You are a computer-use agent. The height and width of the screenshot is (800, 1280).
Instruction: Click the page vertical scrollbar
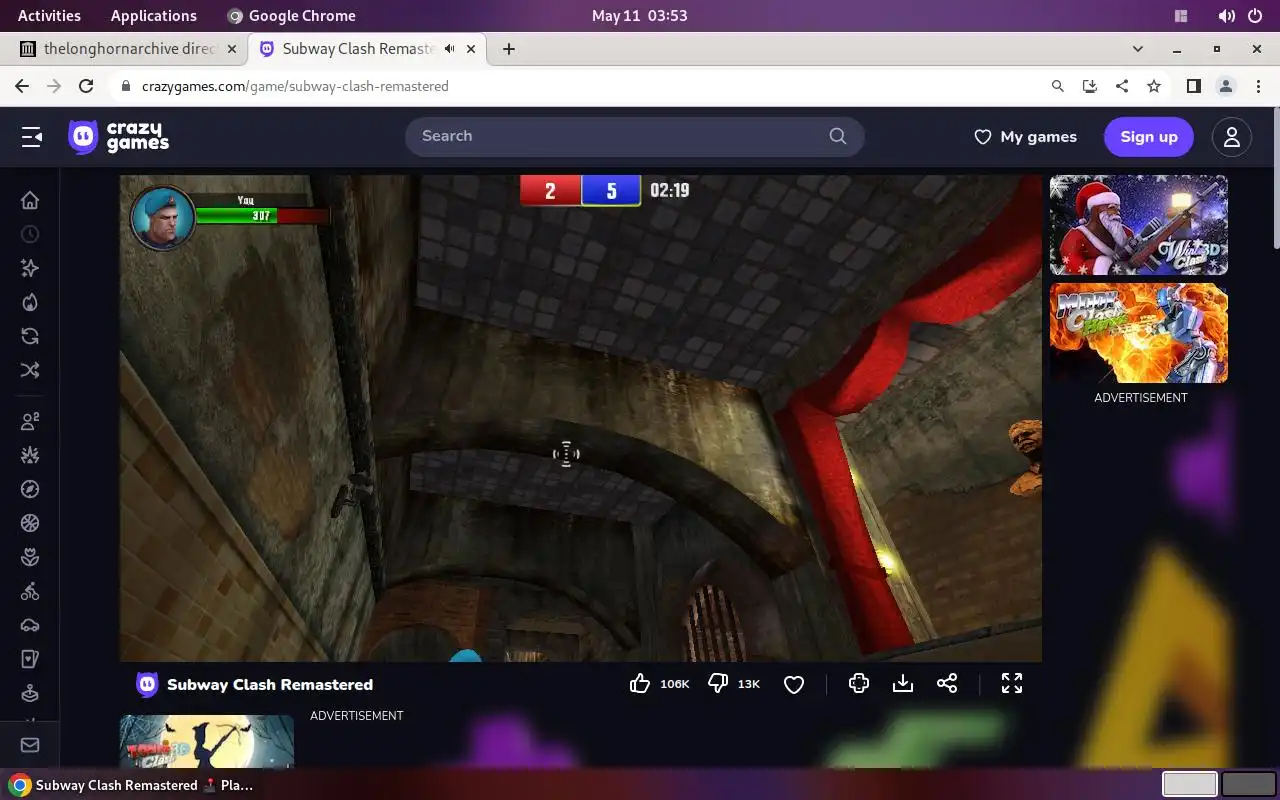point(1275,180)
